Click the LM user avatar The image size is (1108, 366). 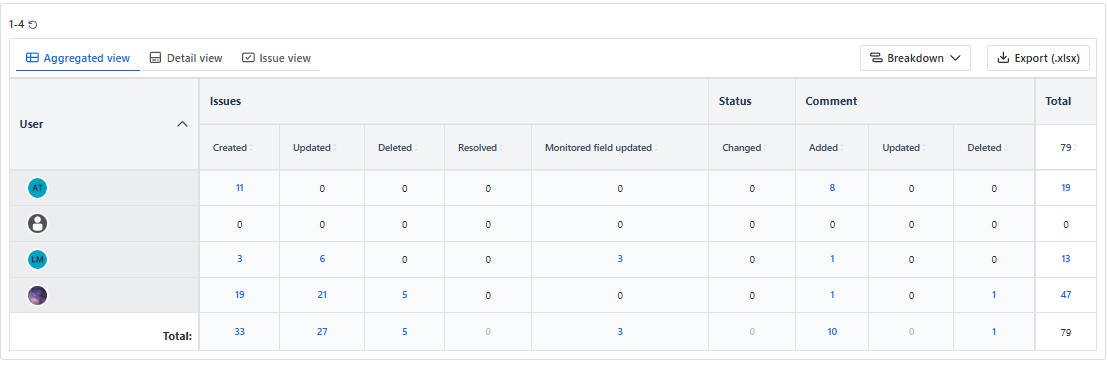[37, 259]
